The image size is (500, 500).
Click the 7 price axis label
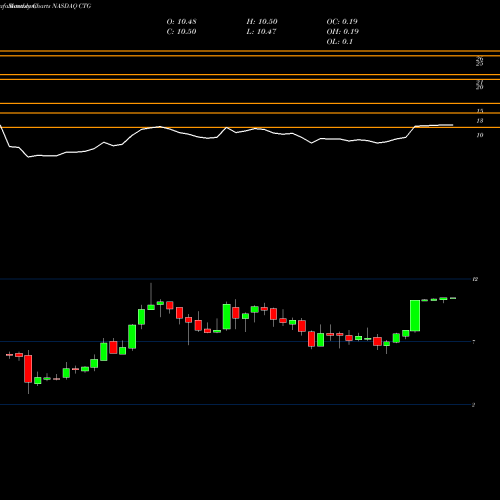point(474,342)
